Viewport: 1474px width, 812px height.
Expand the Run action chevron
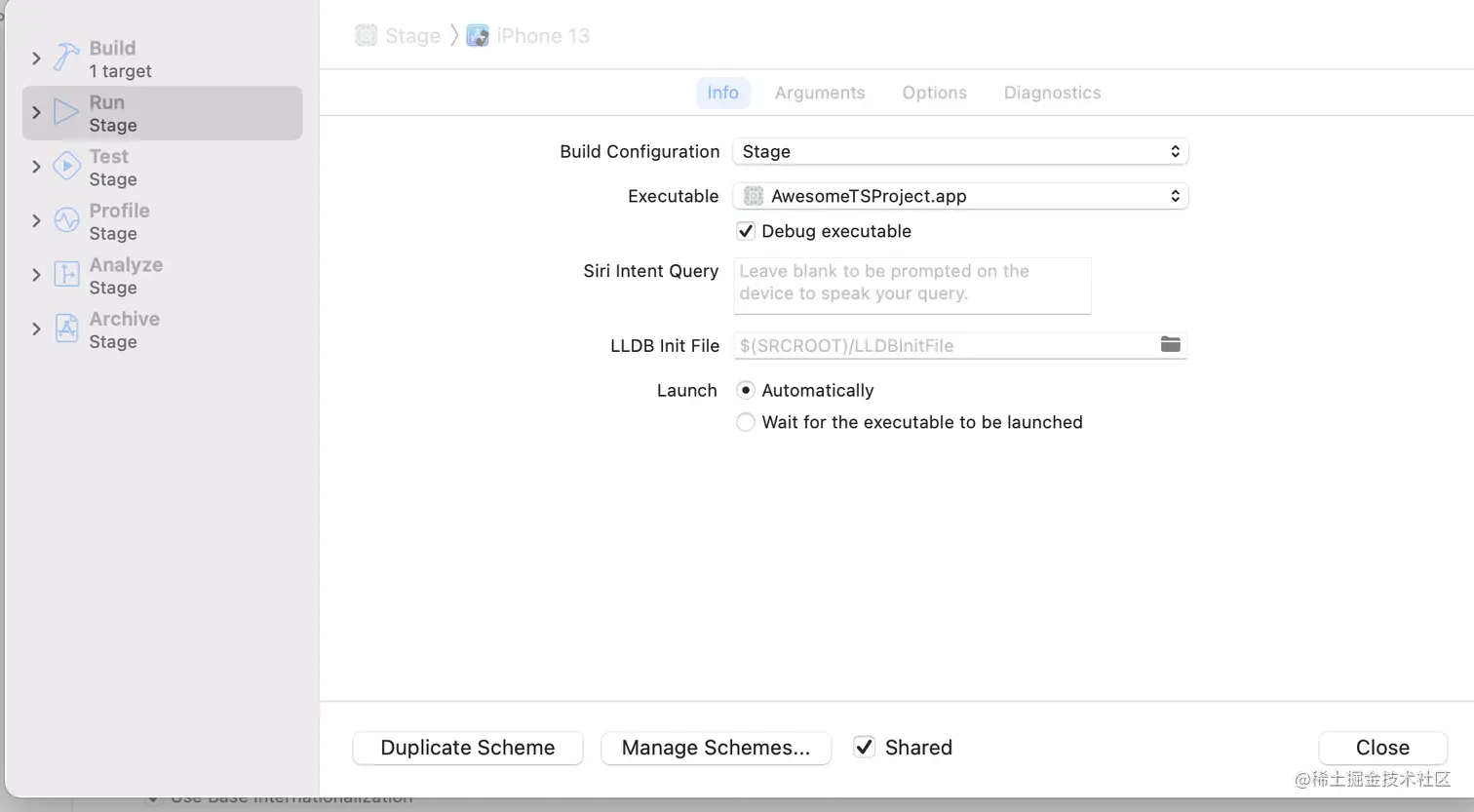pos(36,112)
